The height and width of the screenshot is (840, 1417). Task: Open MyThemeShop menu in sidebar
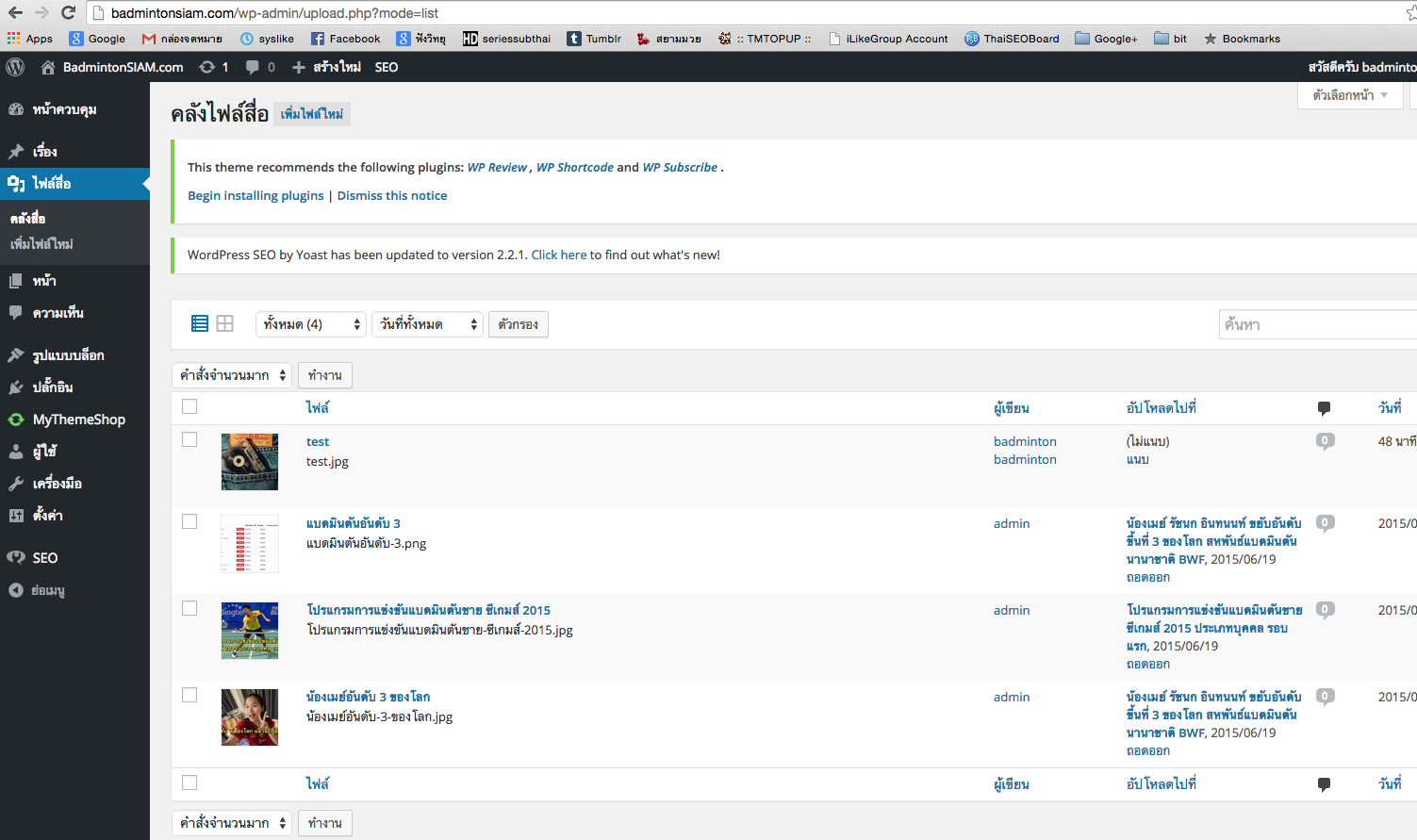[78, 420]
